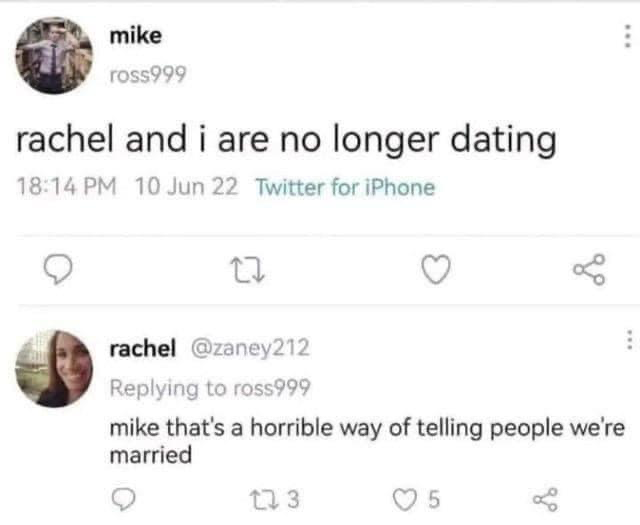
Task: Click the ross999 handle below mike's name
Action: (x=147, y=75)
